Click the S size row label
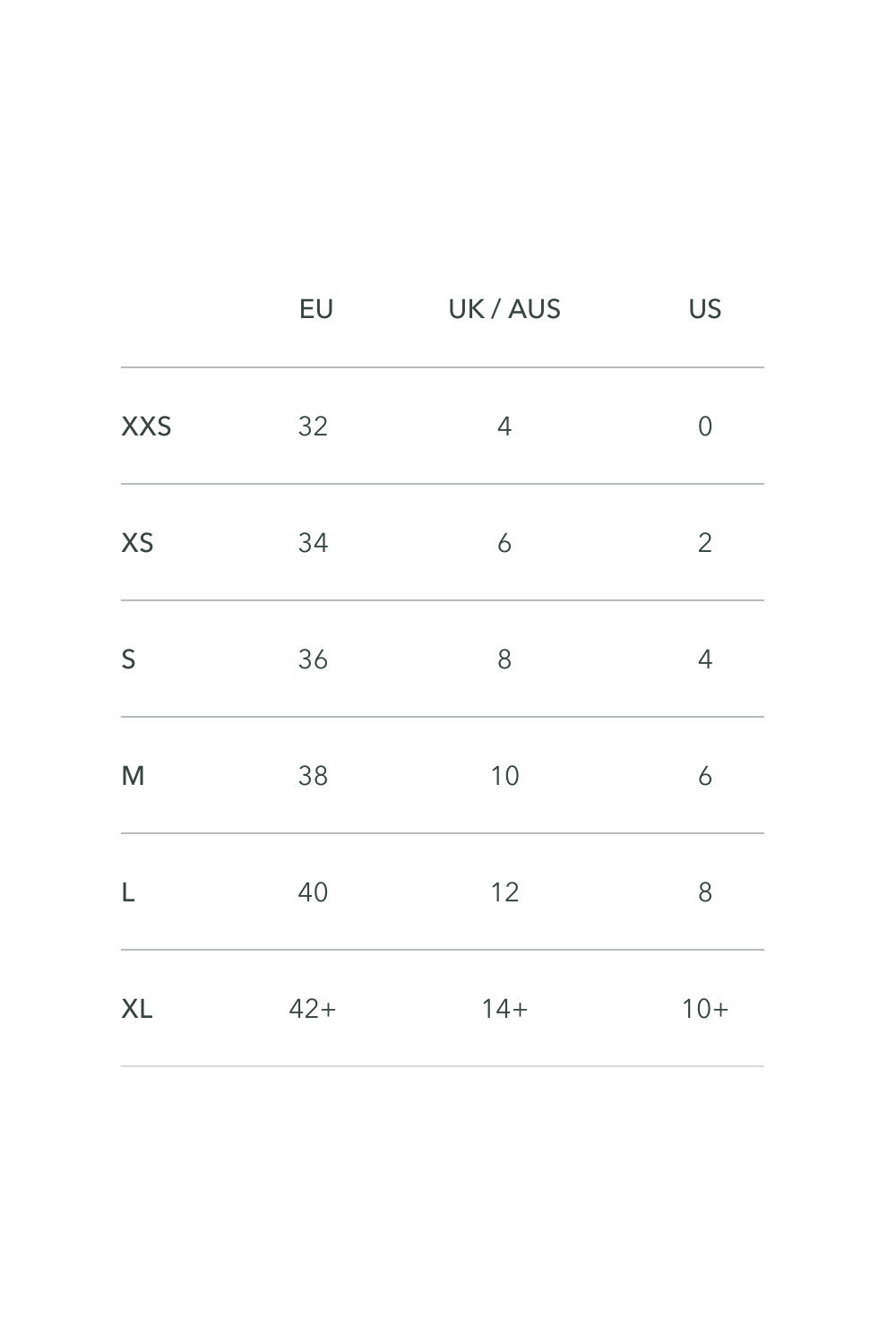 pos(128,659)
